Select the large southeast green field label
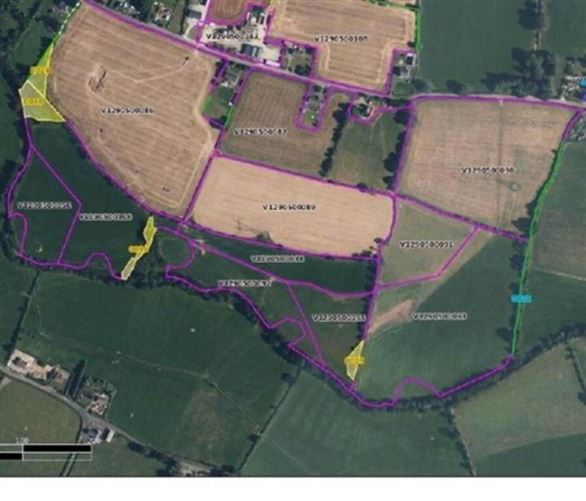Image resolution: width=586 pixels, height=501 pixels. pos(440,316)
